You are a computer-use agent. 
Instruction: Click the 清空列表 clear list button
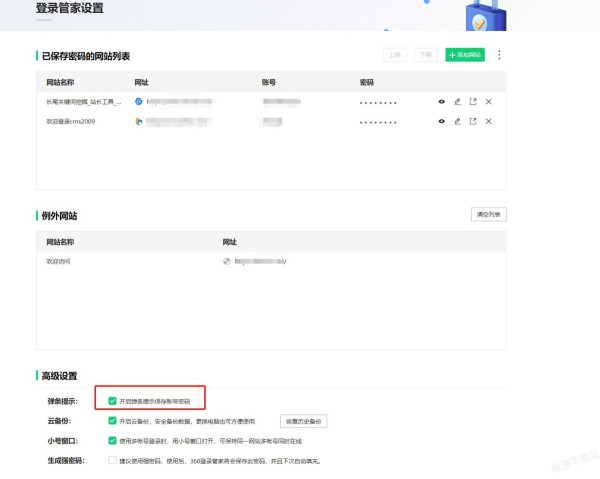click(x=489, y=214)
